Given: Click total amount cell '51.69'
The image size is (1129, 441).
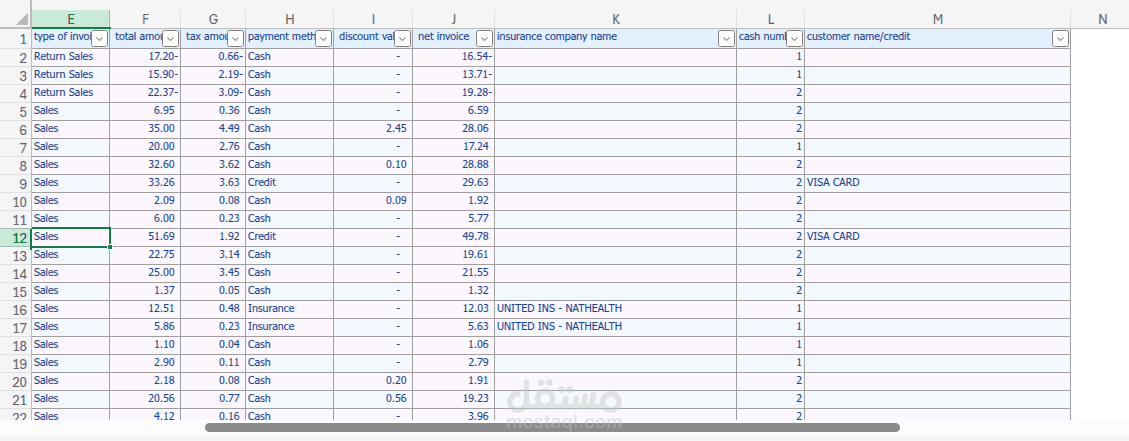Looking at the screenshot, I should (145, 236).
